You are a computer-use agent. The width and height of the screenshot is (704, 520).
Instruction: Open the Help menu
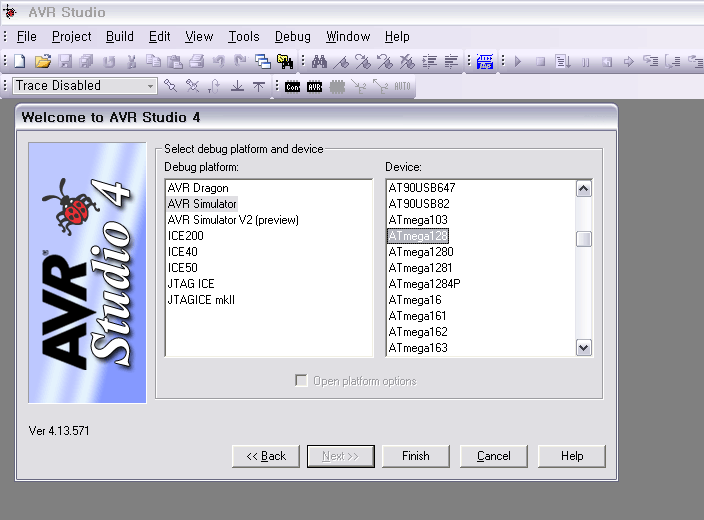point(397,36)
